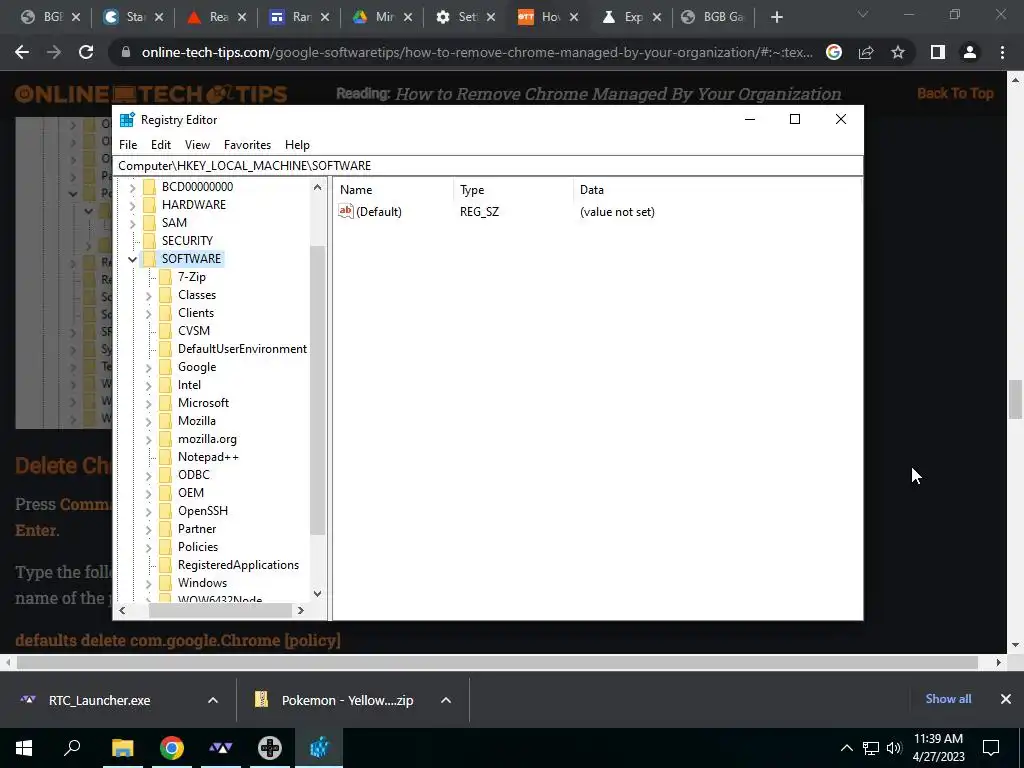Screen dimensions: 1024x768
Task: Click Registry Editor icon on taskbar
Action: (x=319, y=748)
